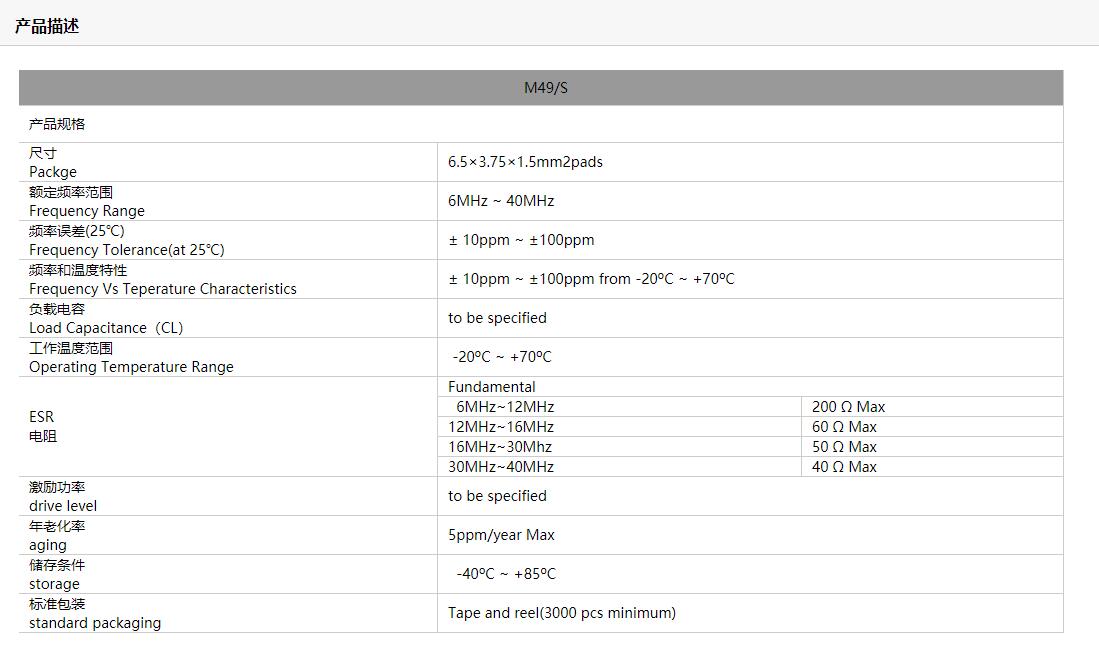Click Frequency Vs Teperature Characteristics label
The image size is (1099, 648).
pyautogui.click(x=163, y=289)
